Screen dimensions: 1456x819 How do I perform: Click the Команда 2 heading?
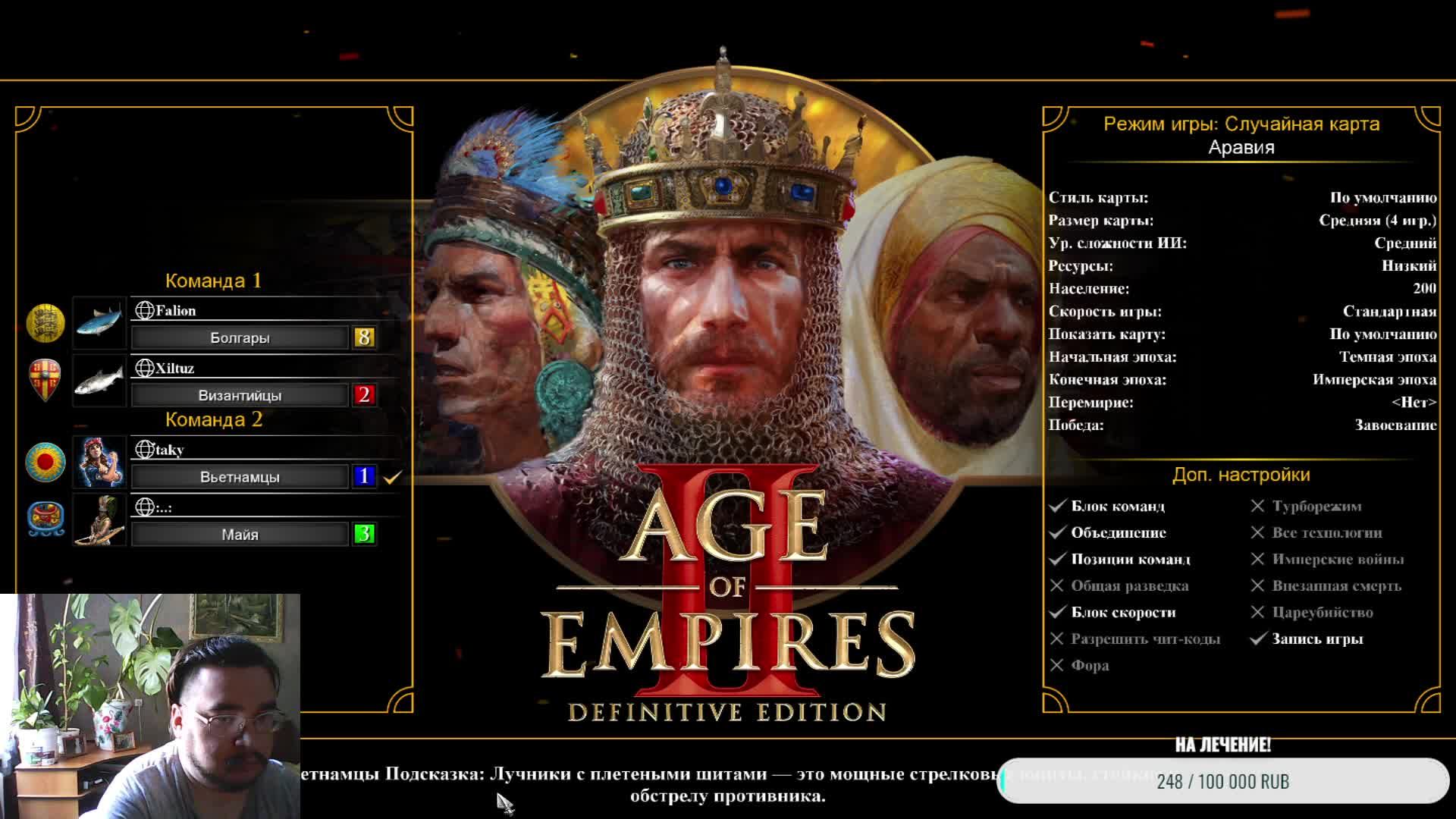213,419
